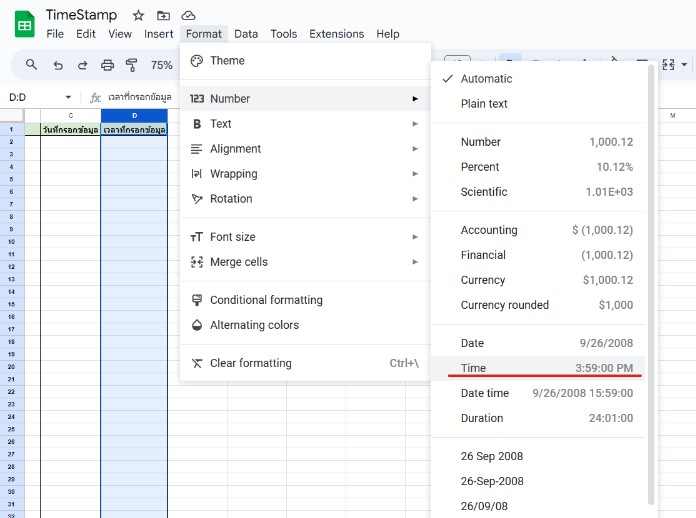Apply Duration format

coord(538,418)
